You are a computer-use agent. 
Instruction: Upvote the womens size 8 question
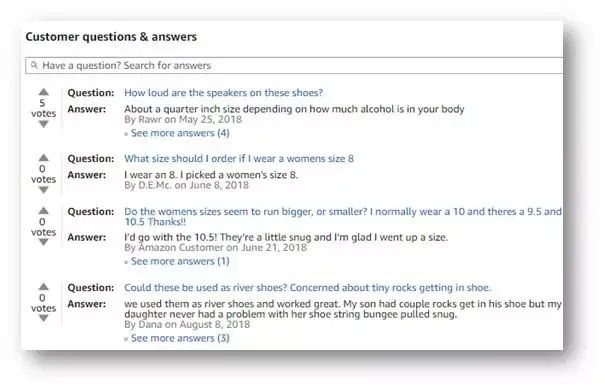44,158
